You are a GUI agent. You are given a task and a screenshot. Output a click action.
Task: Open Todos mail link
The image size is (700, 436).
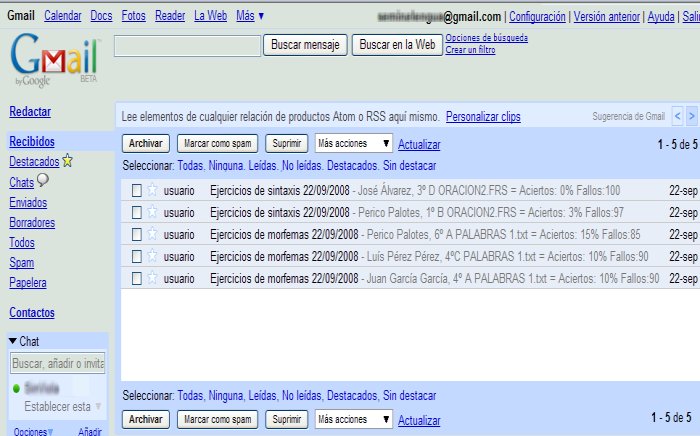click(22, 243)
